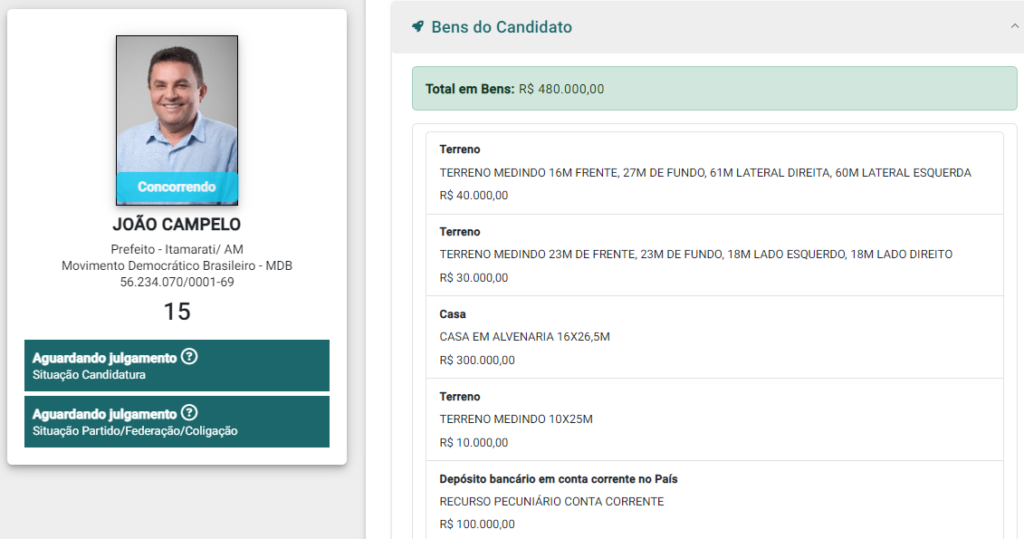Click the Total em Bens R$ 480.000,00 banner

(x=714, y=89)
